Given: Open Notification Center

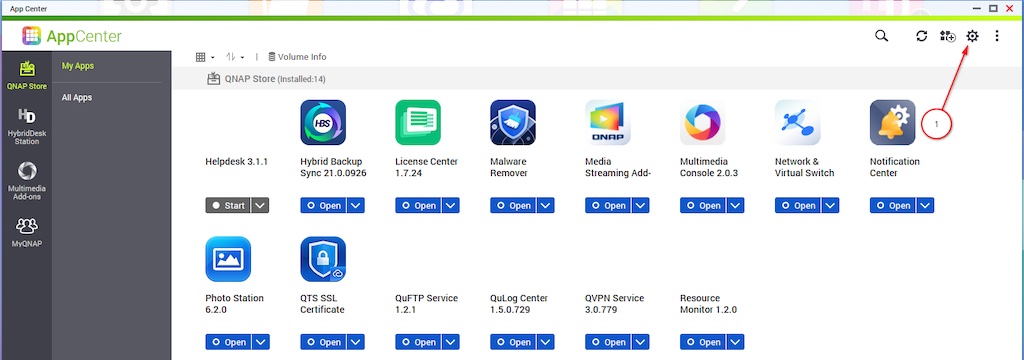Looking at the screenshot, I should tap(892, 205).
